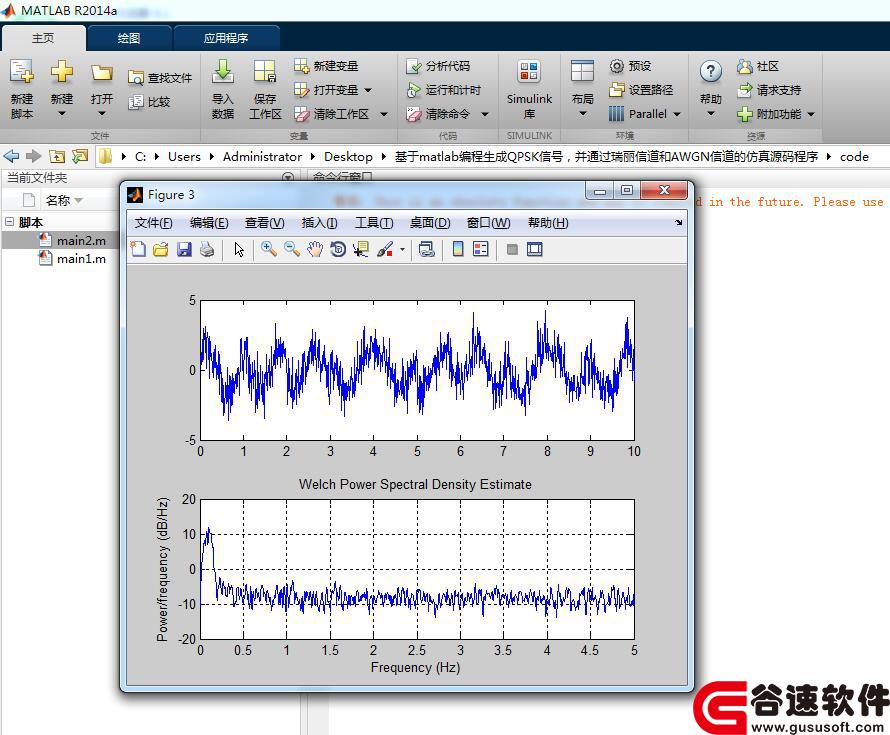This screenshot has height=735, width=890.
Task: Open the 窗口(W) menu in Figure 3
Action: coord(489,222)
